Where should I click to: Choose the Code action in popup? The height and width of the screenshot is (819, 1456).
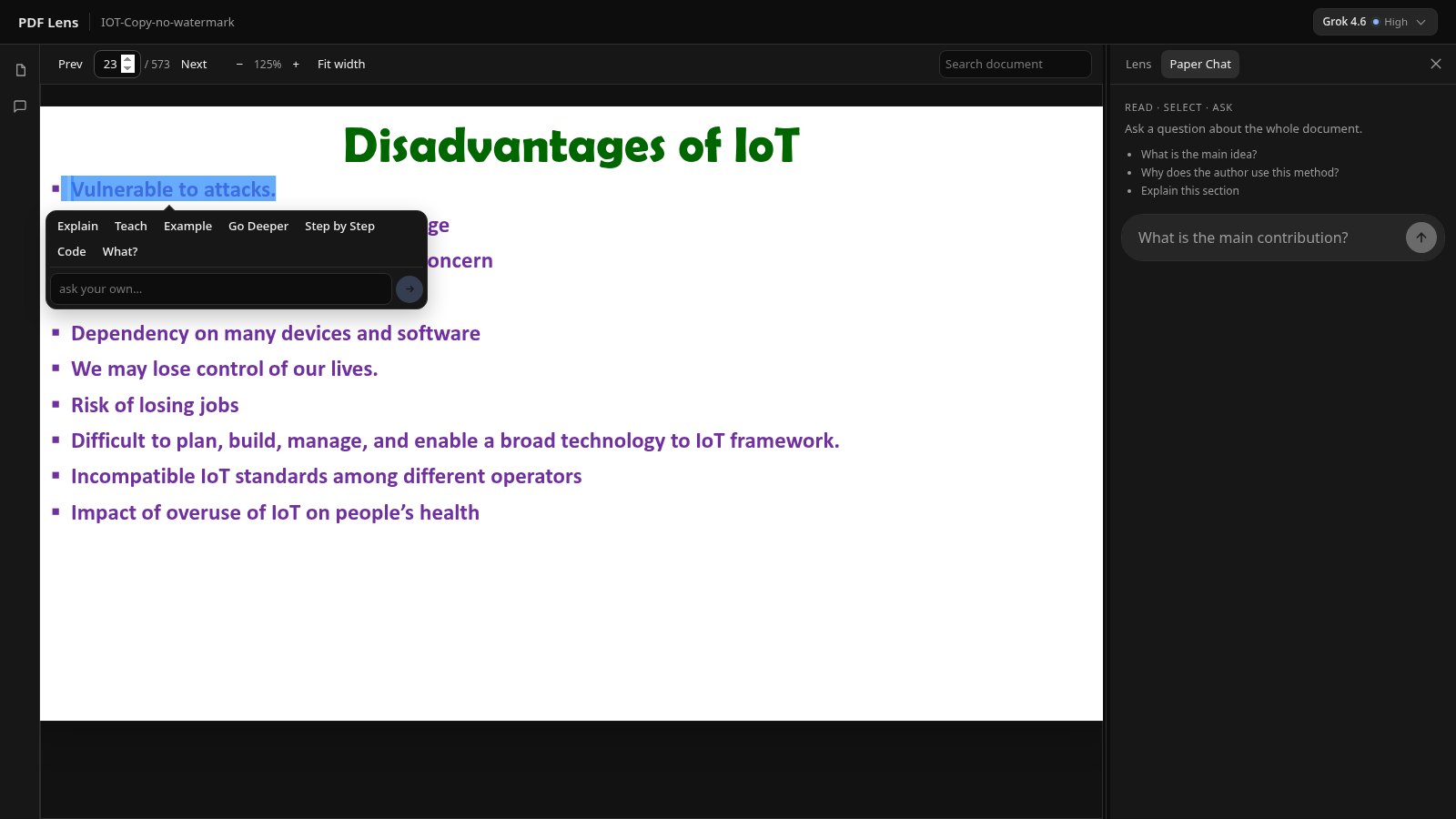tap(72, 252)
